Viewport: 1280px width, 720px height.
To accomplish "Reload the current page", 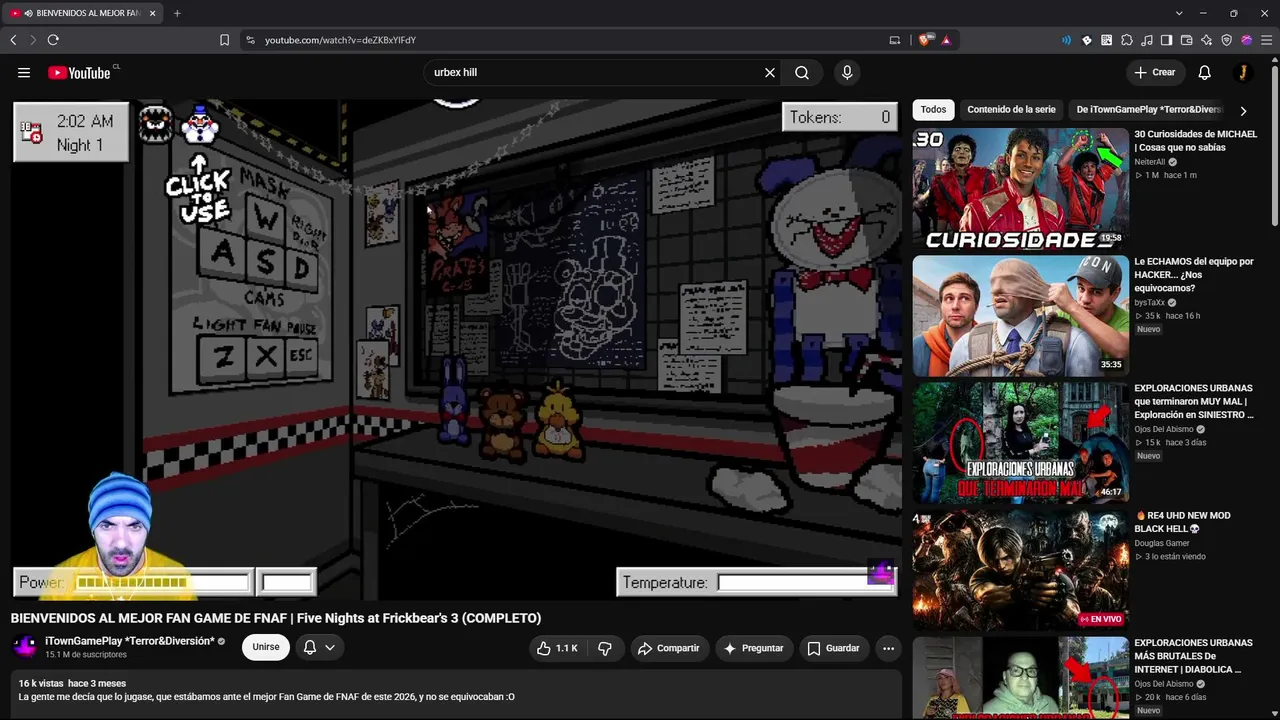I will (x=53, y=40).
